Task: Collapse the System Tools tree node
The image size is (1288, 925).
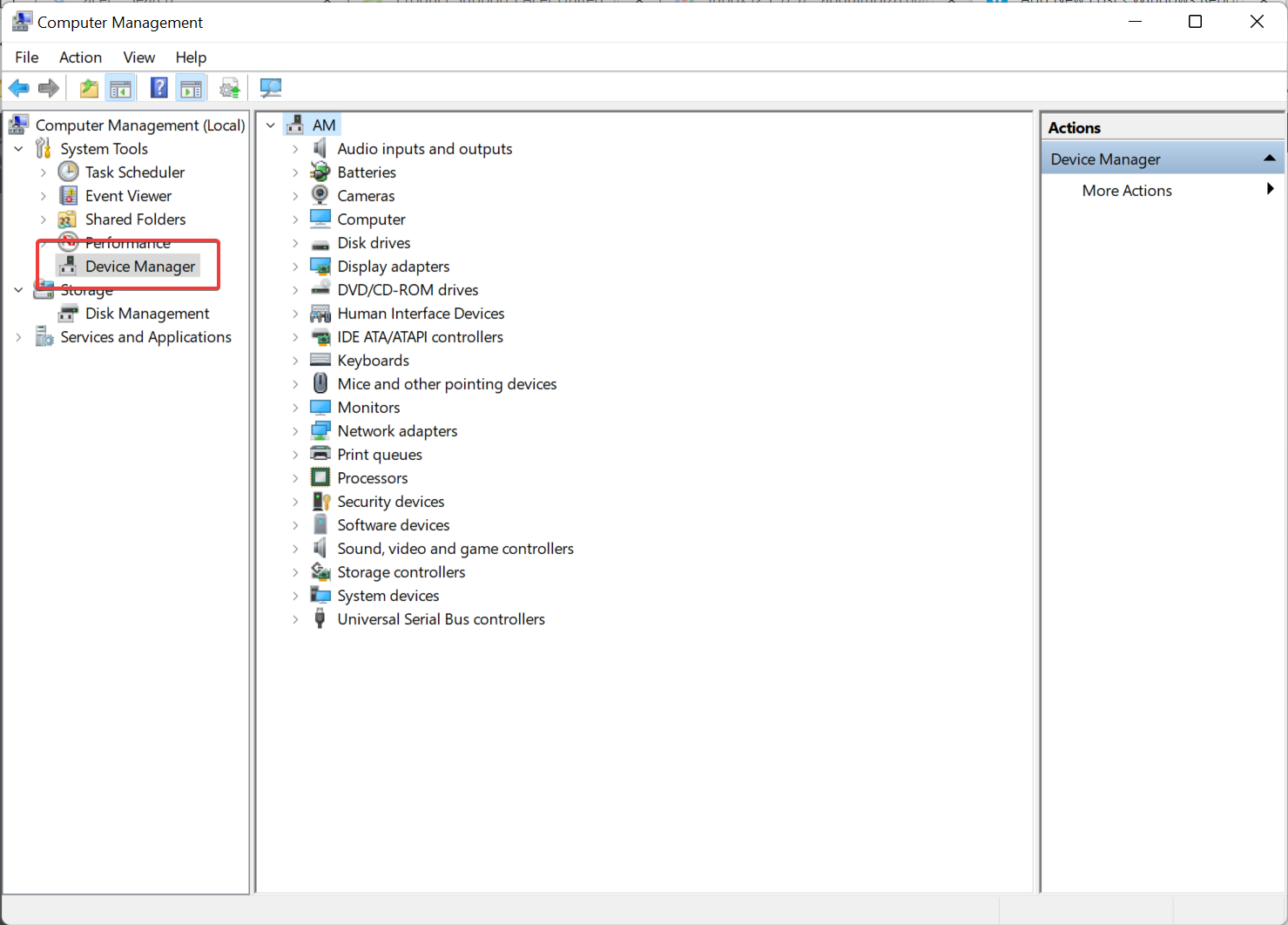Action: click(18, 149)
